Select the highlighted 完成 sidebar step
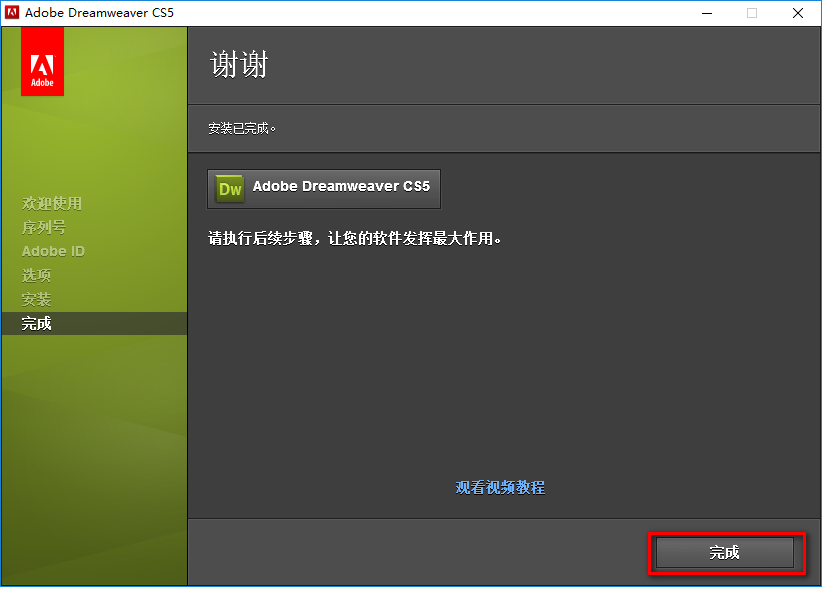This screenshot has height=604, width=822. click(x=37, y=323)
